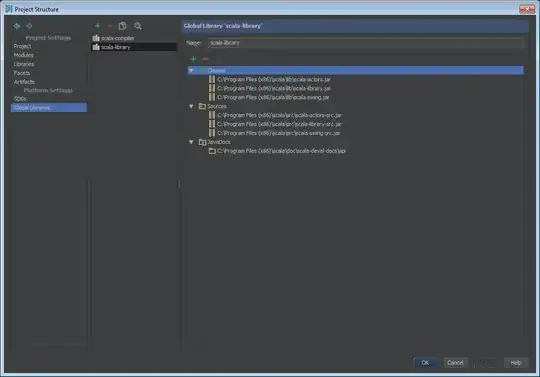Image resolution: width=540 pixels, height=377 pixels.
Task: Select lib\scala-library.jar entry
Action: point(274,88)
